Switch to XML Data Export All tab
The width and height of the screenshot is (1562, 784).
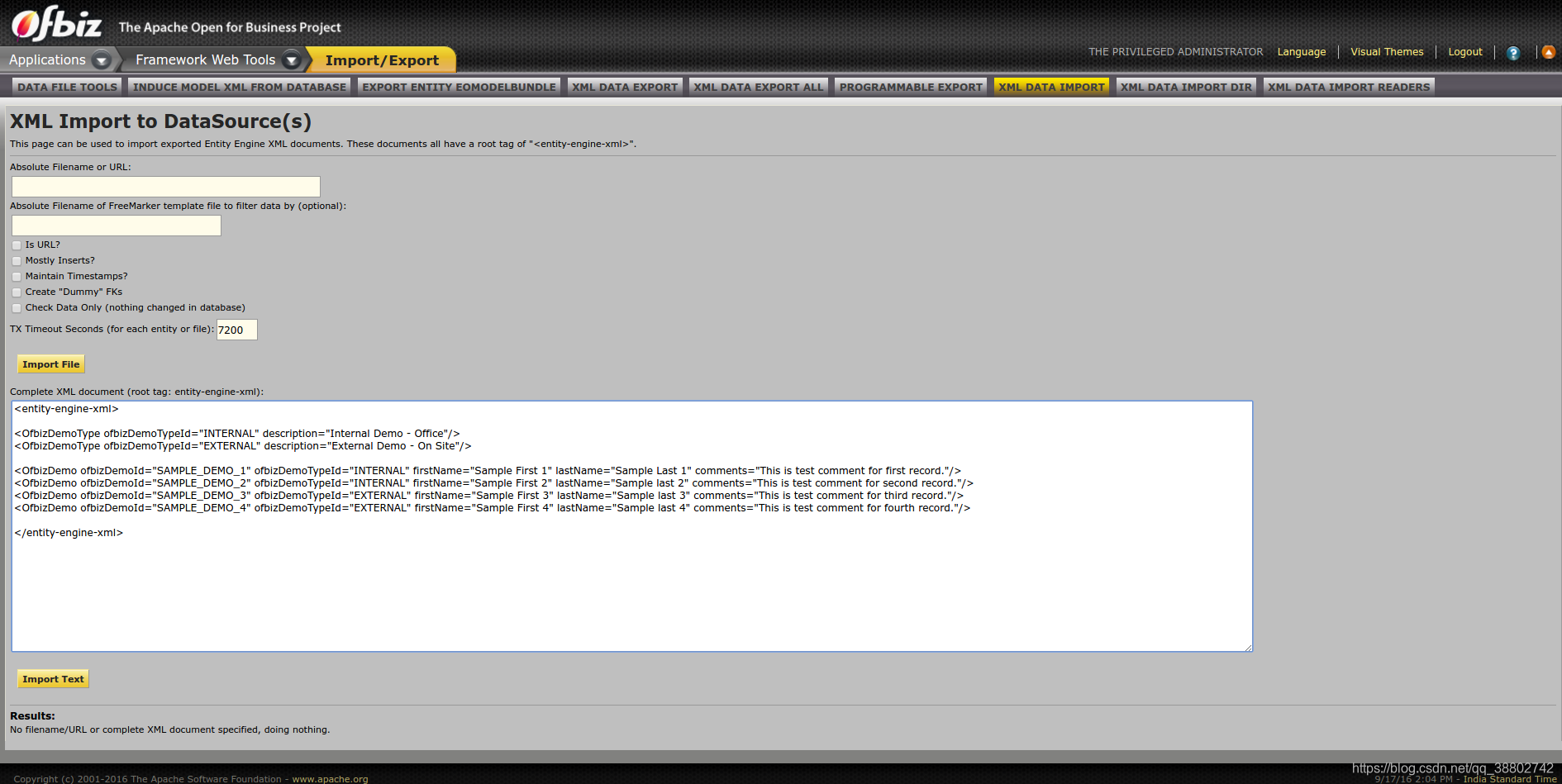759,87
